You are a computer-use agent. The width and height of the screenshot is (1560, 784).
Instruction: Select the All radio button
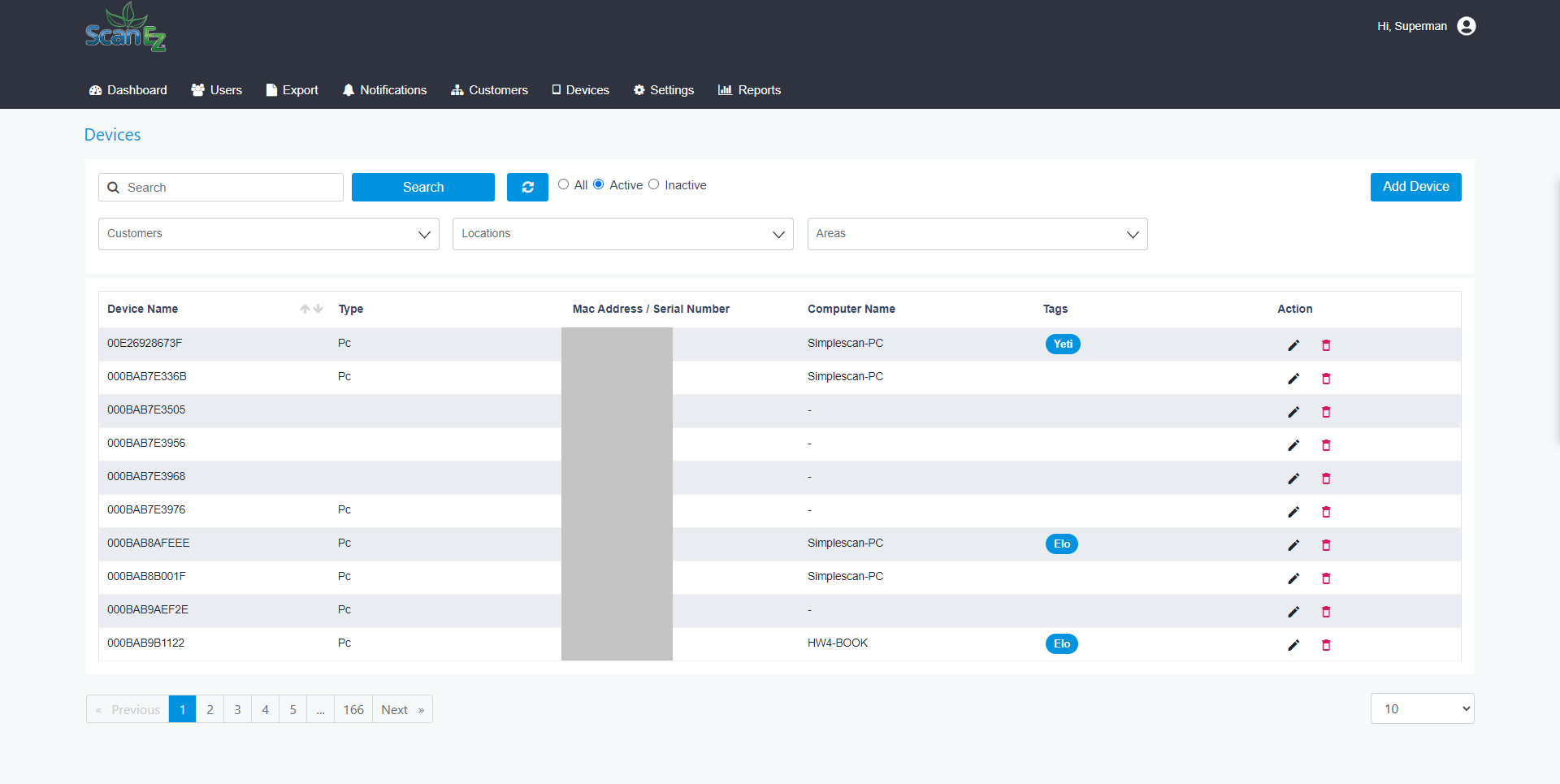tap(564, 184)
